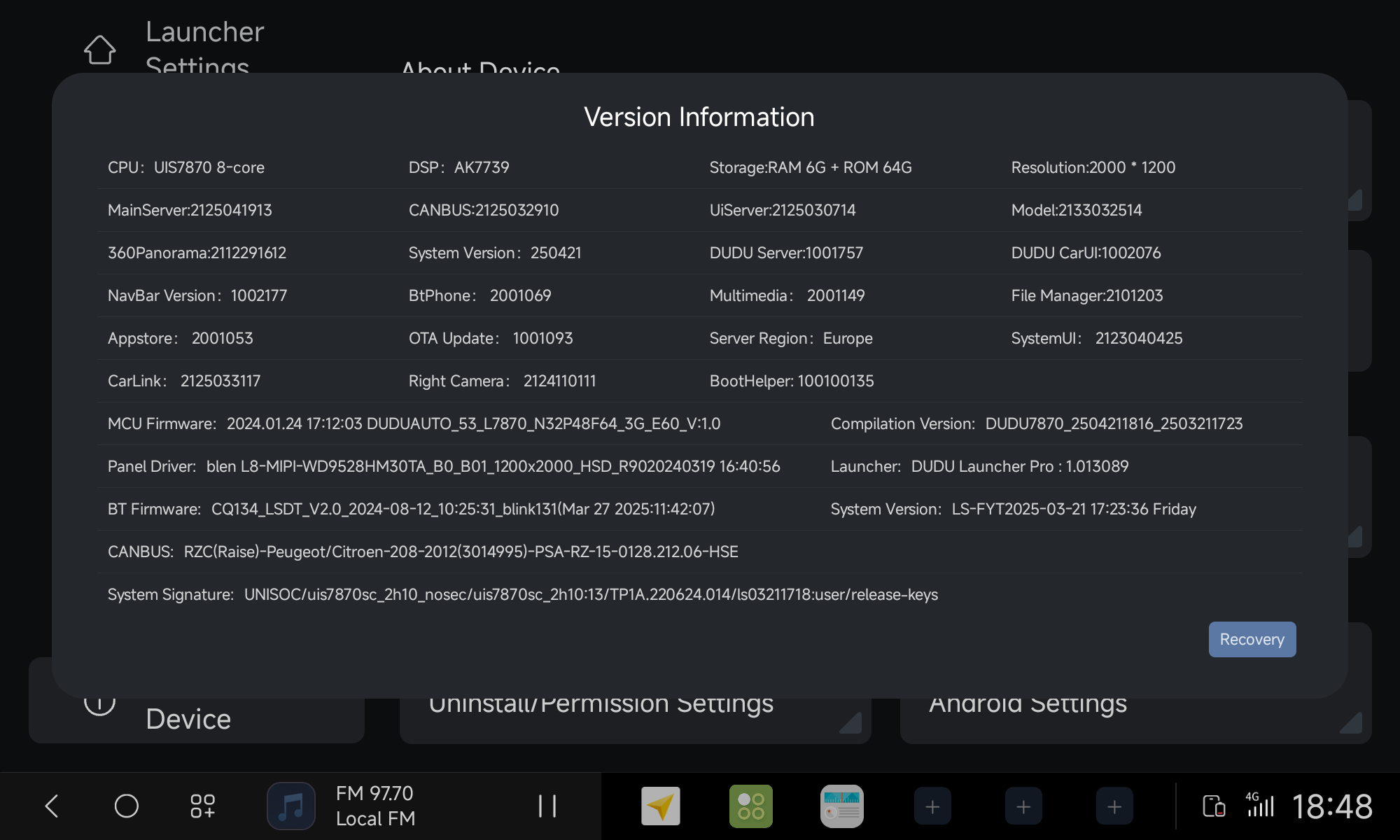Select DUDU Server:1001757 entry
Screen dimensions: 1400x840
click(786, 253)
